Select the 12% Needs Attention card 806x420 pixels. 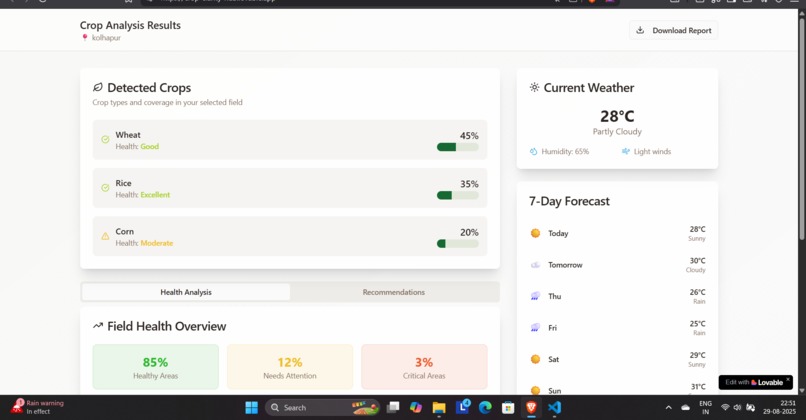[290, 367]
